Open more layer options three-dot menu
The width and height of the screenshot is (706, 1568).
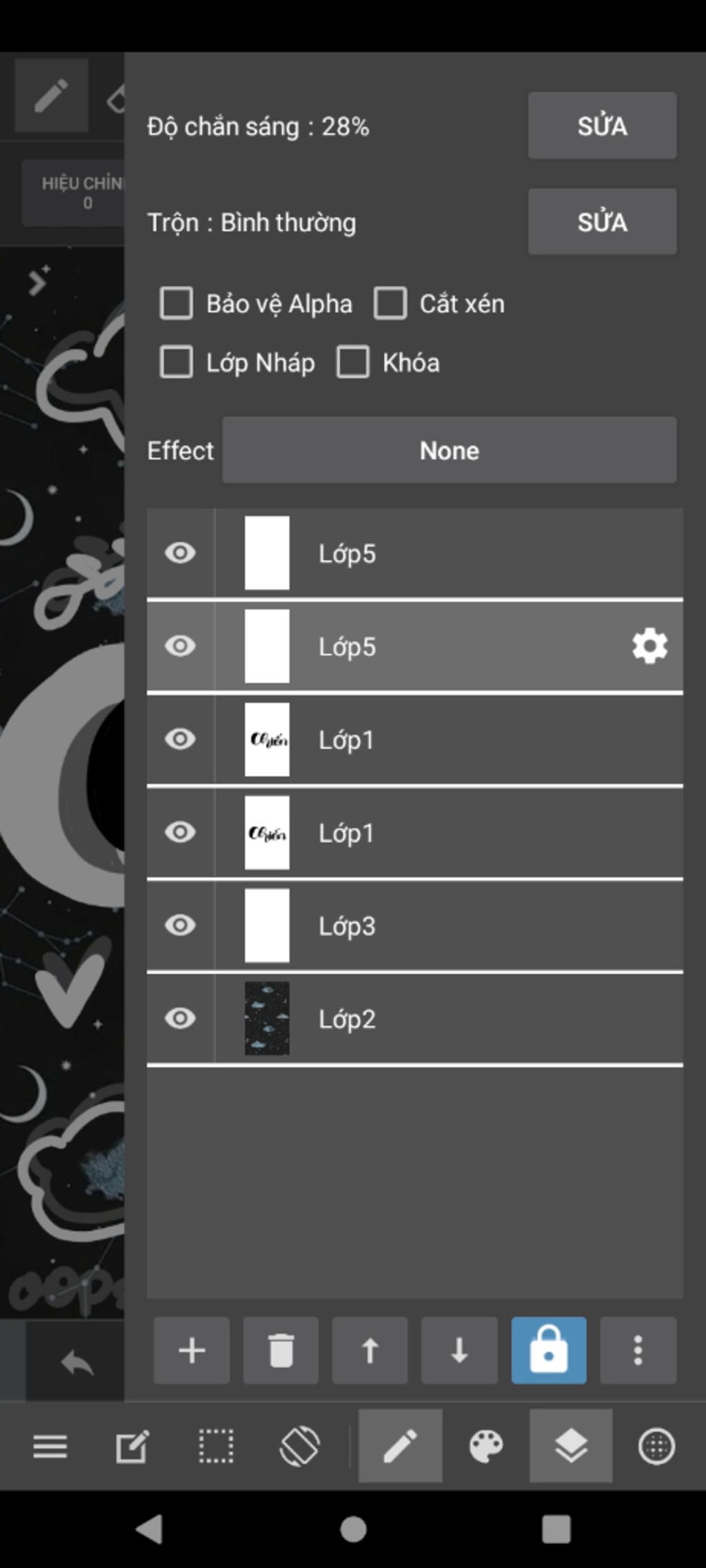(638, 1350)
